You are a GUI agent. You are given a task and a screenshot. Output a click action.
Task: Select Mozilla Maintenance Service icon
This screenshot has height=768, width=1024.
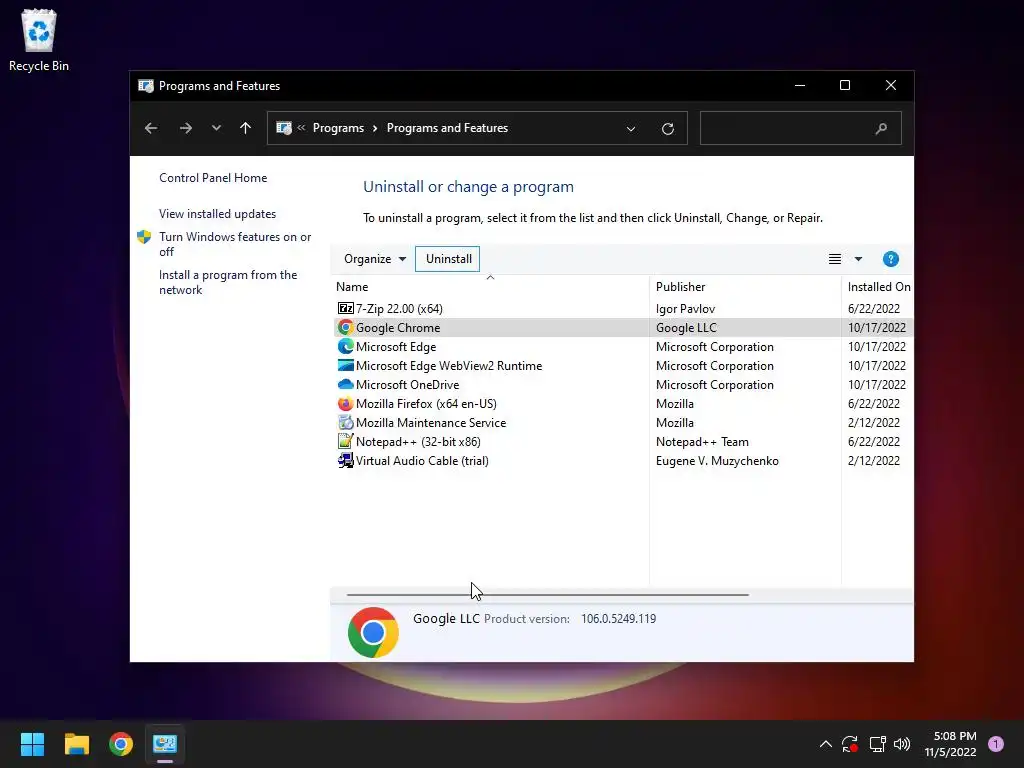pyautogui.click(x=345, y=423)
